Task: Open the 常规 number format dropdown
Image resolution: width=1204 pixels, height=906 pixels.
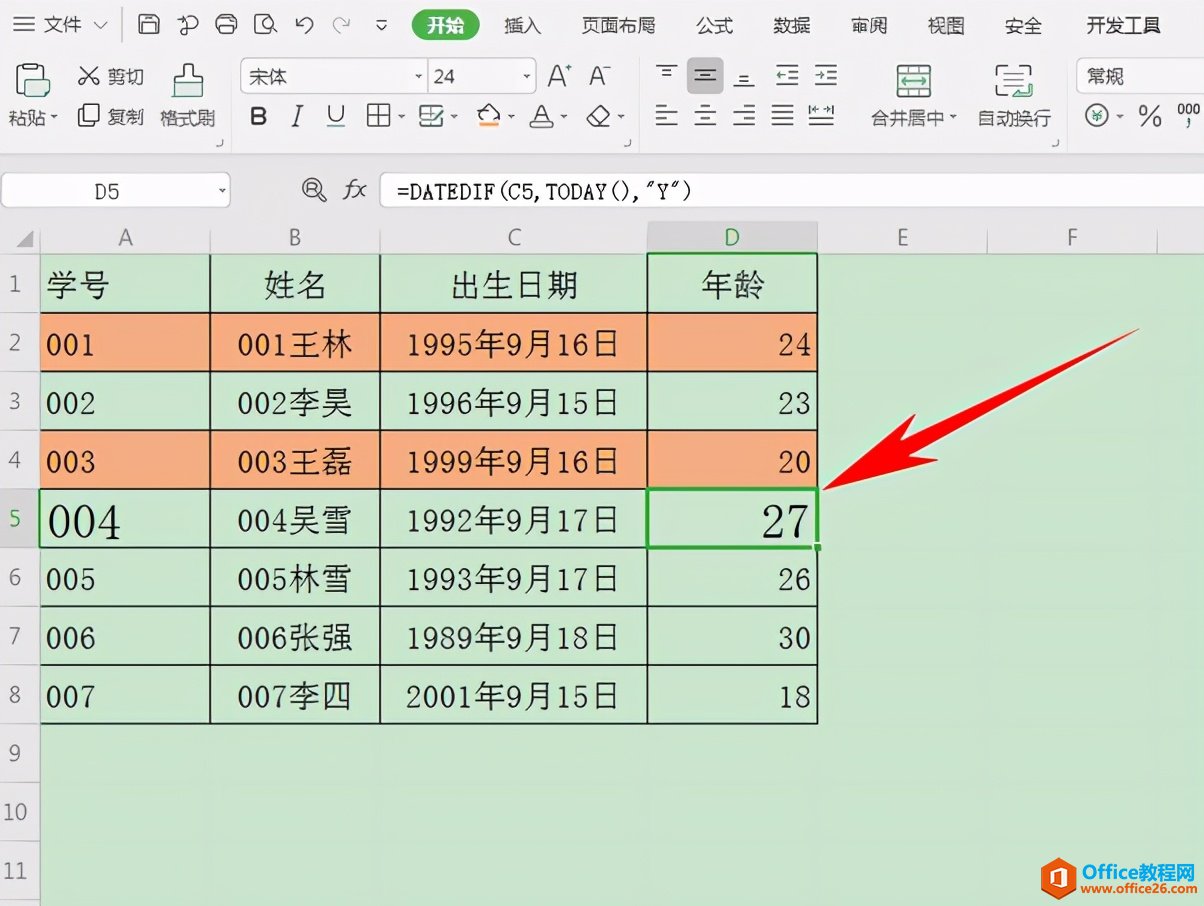Action: point(1140,76)
